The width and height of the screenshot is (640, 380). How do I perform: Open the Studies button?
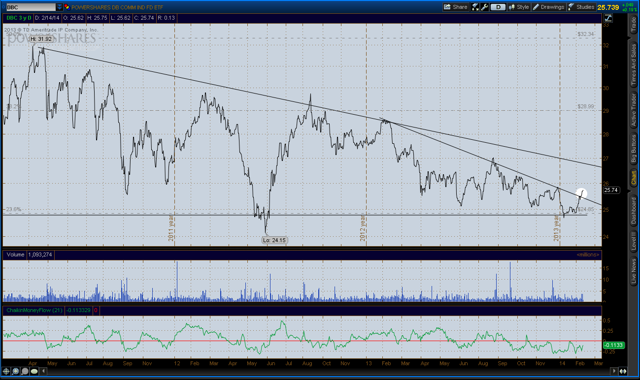(581, 7)
